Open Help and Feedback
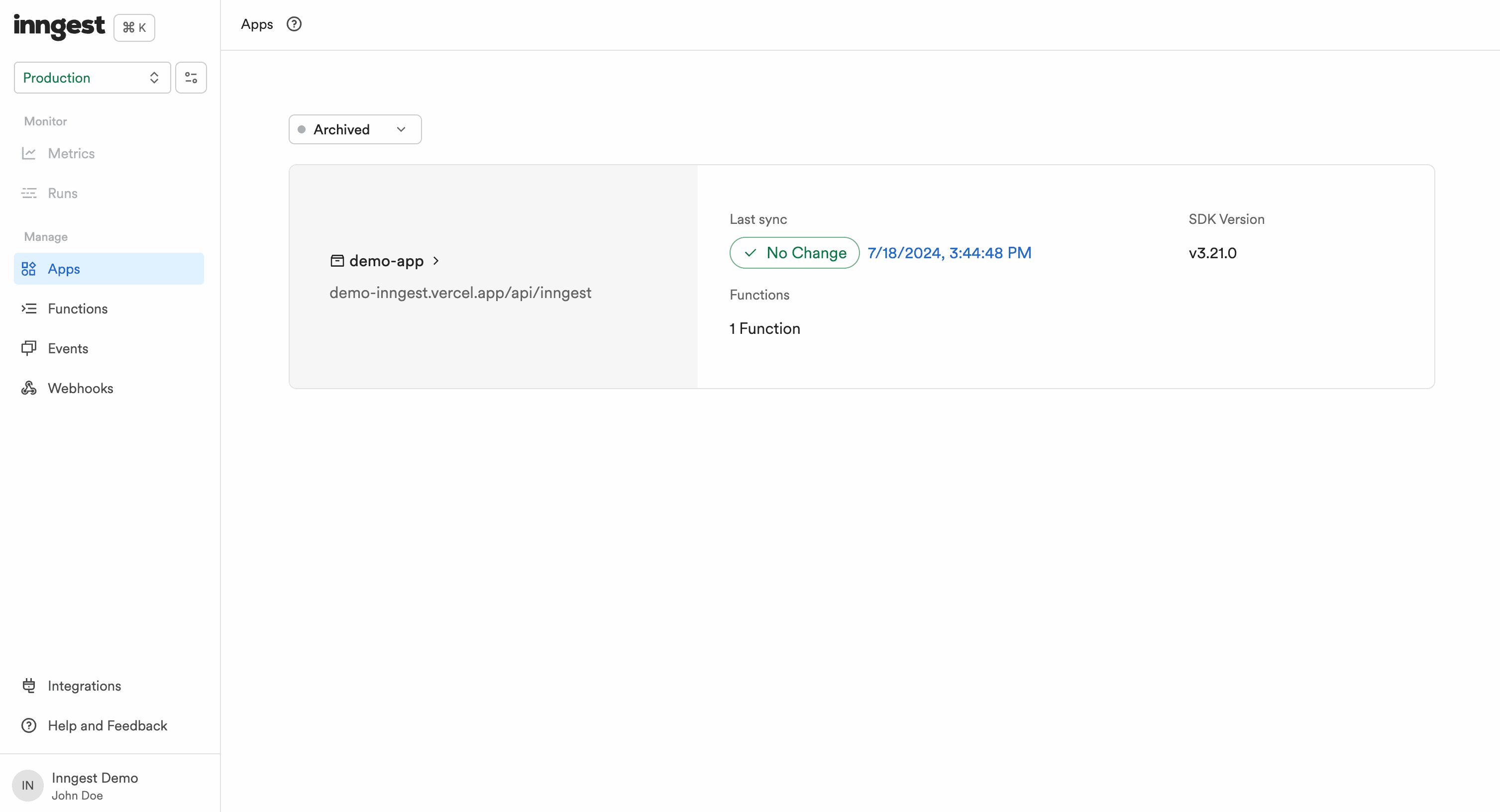Screen dimensions: 1500x812 107,725
